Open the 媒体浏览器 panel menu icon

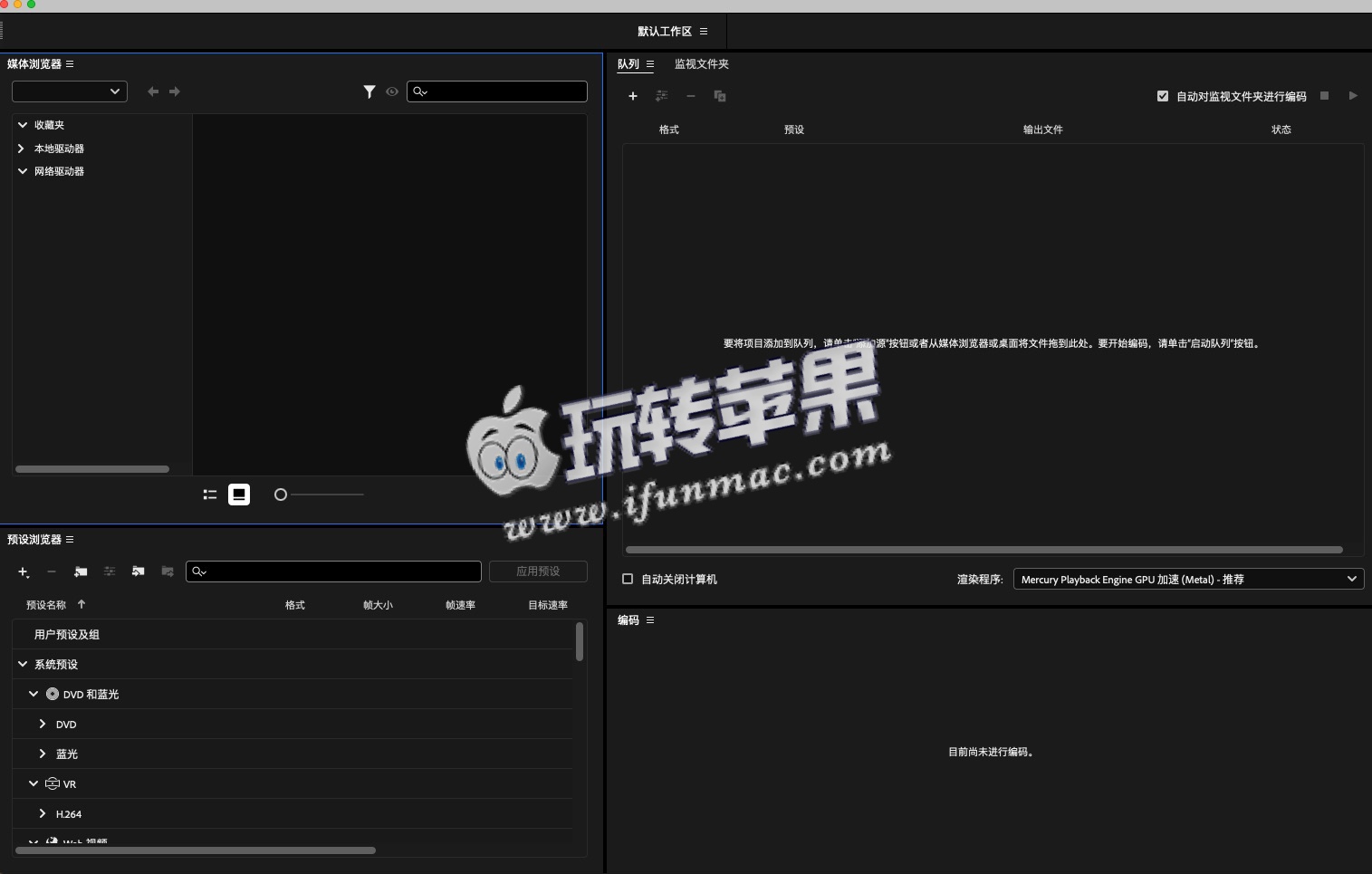click(70, 64)
